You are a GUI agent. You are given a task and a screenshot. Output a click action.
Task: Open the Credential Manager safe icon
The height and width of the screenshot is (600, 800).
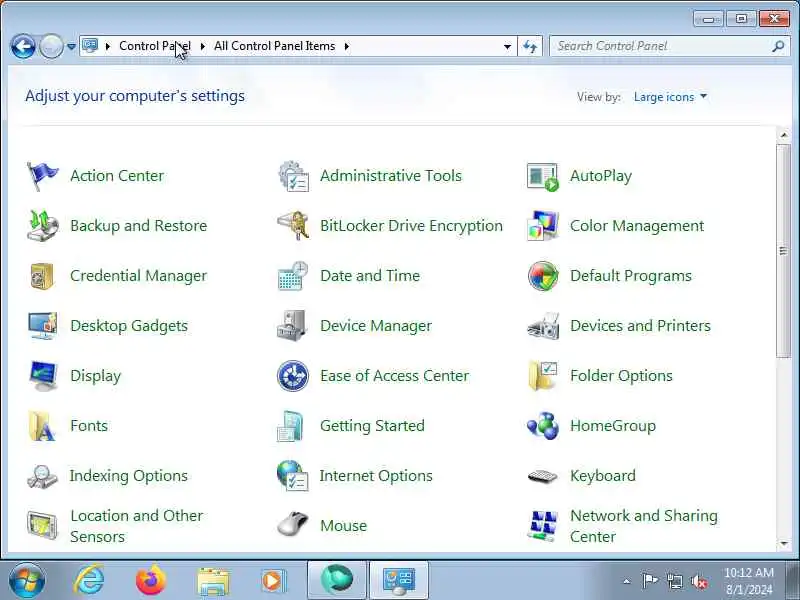pos(42,276)
